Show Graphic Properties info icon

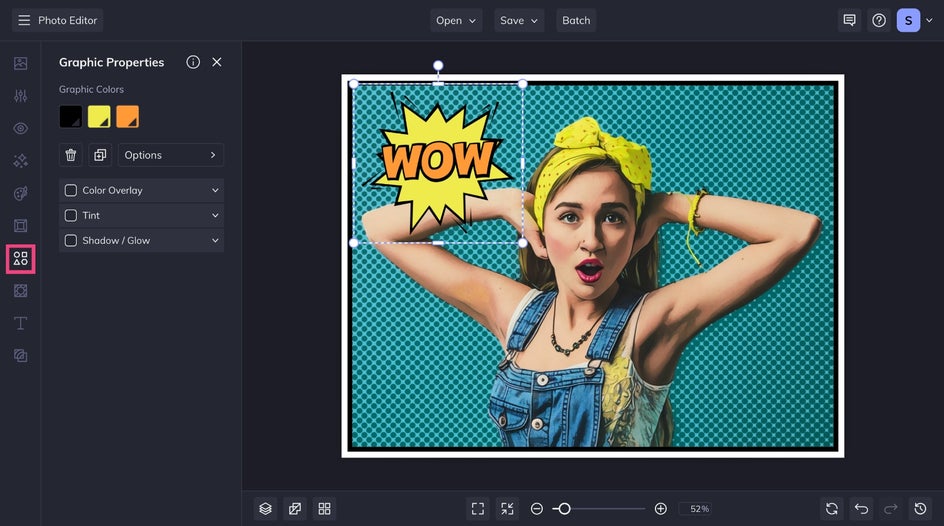pos(193,62)
